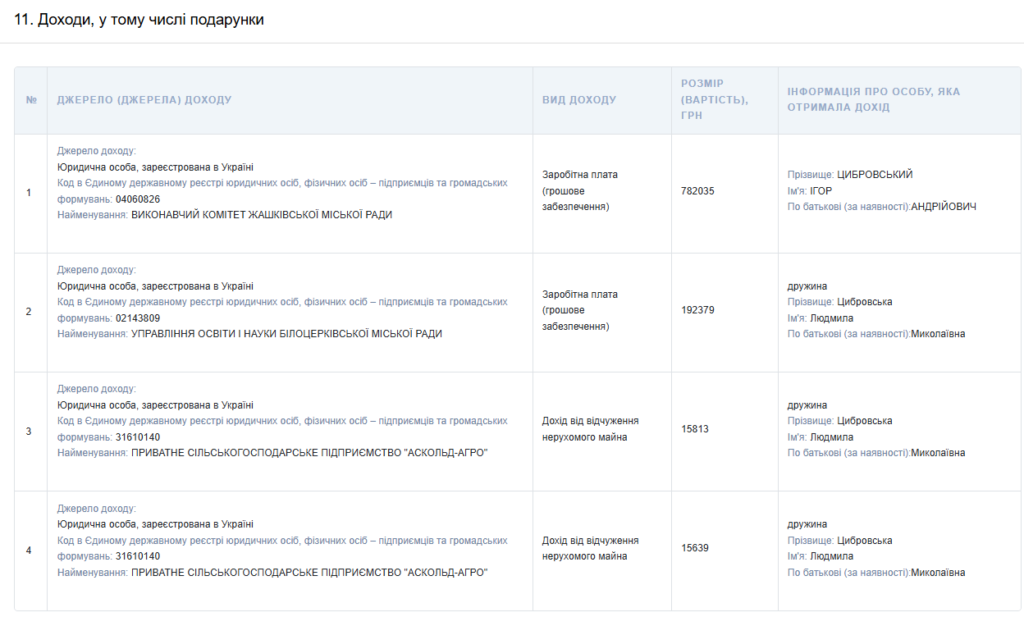1024x617 pixels.
Task: Click the section heading "11. Доходи, у тому числі подарунки"
Action: 139,20
